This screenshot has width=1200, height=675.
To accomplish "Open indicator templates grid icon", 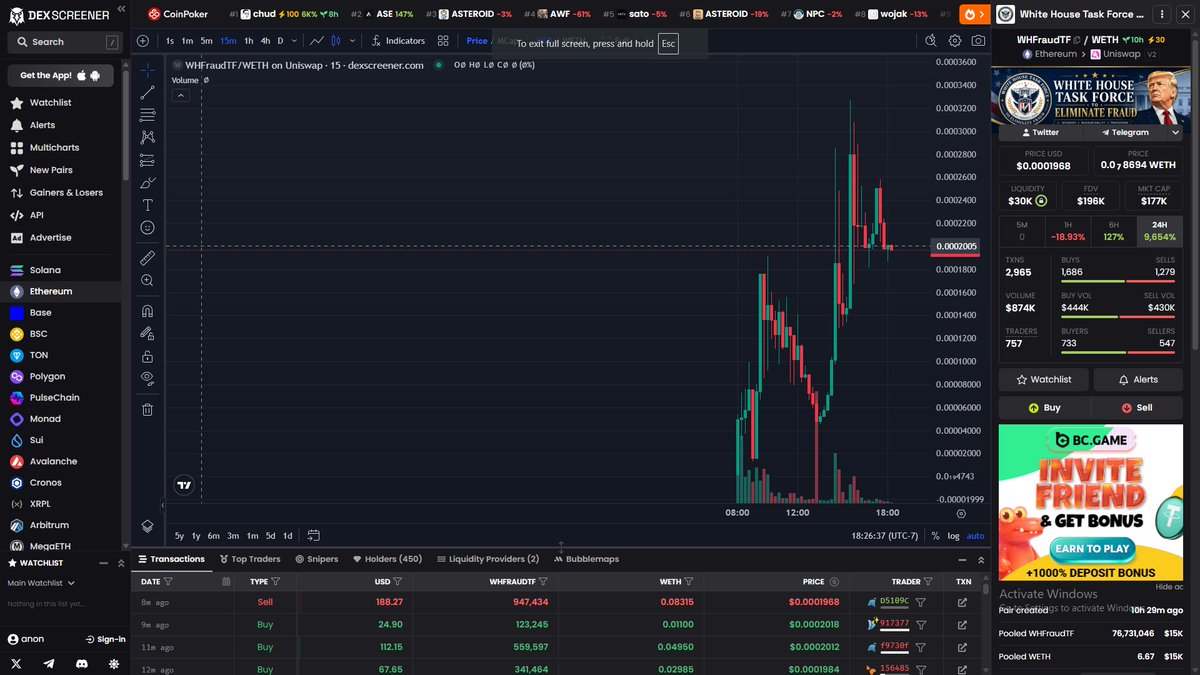I will (443, 41).
